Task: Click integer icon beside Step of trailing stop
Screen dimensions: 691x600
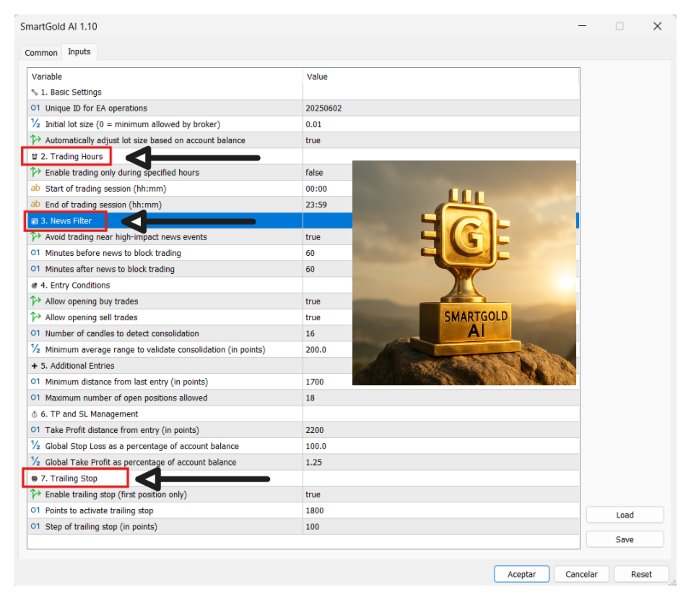Action: click(x=35, y=526)
